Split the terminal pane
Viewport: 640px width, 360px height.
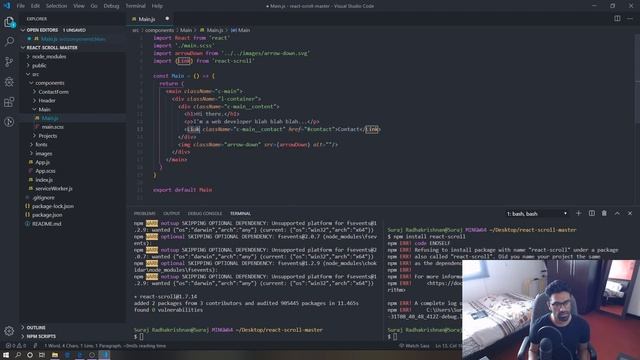[x=591, y=213]
